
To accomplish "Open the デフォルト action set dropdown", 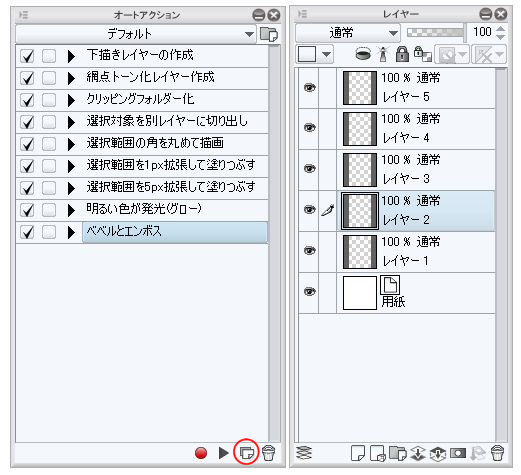I will [x=136, y=34].
